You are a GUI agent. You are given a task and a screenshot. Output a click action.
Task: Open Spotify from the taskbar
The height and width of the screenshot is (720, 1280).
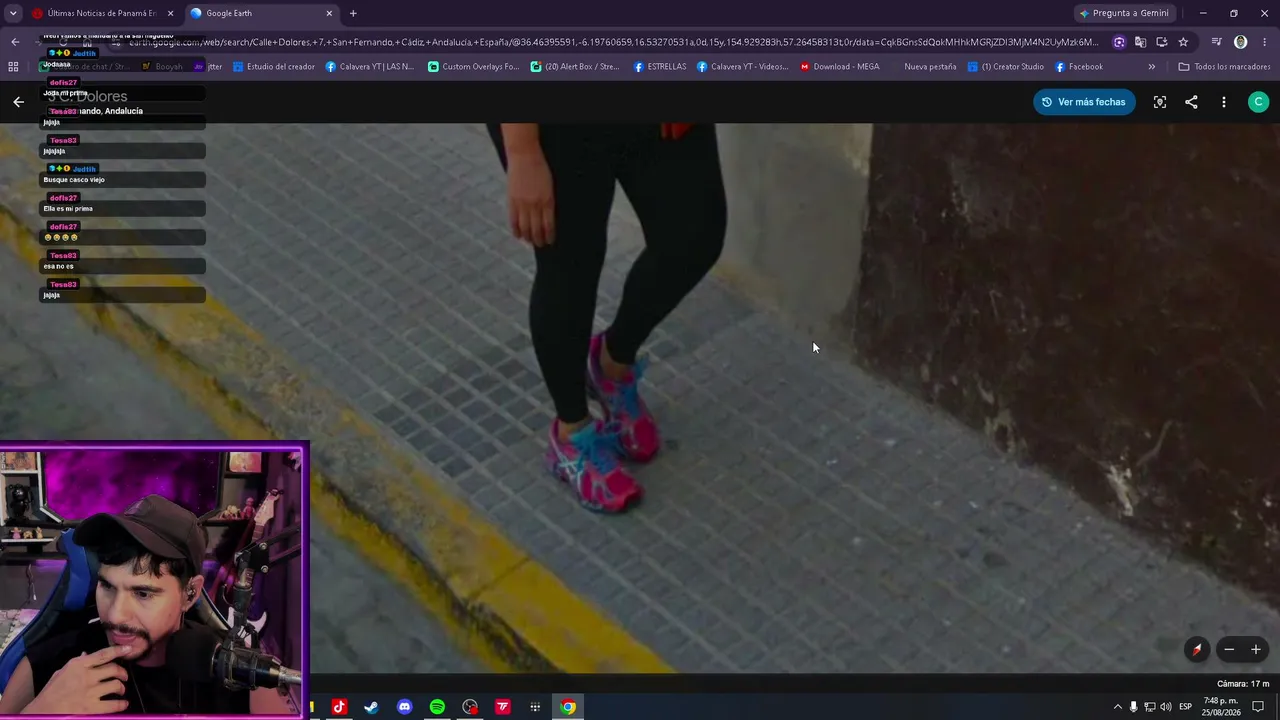coord(437,707)
